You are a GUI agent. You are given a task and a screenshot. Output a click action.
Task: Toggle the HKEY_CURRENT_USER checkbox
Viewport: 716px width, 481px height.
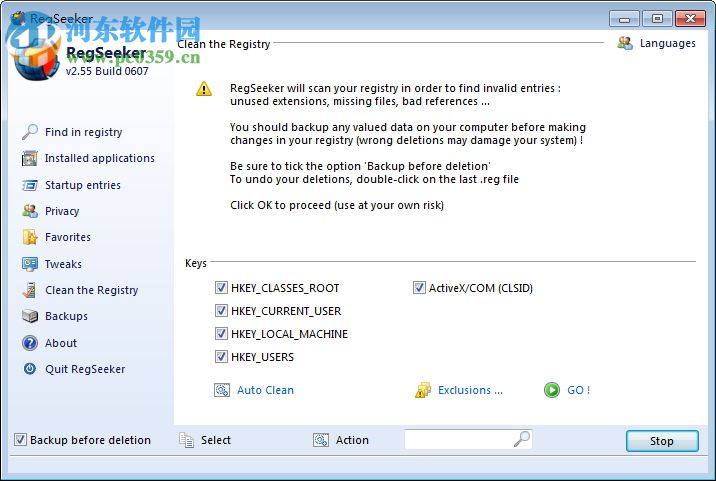[221, 311]
